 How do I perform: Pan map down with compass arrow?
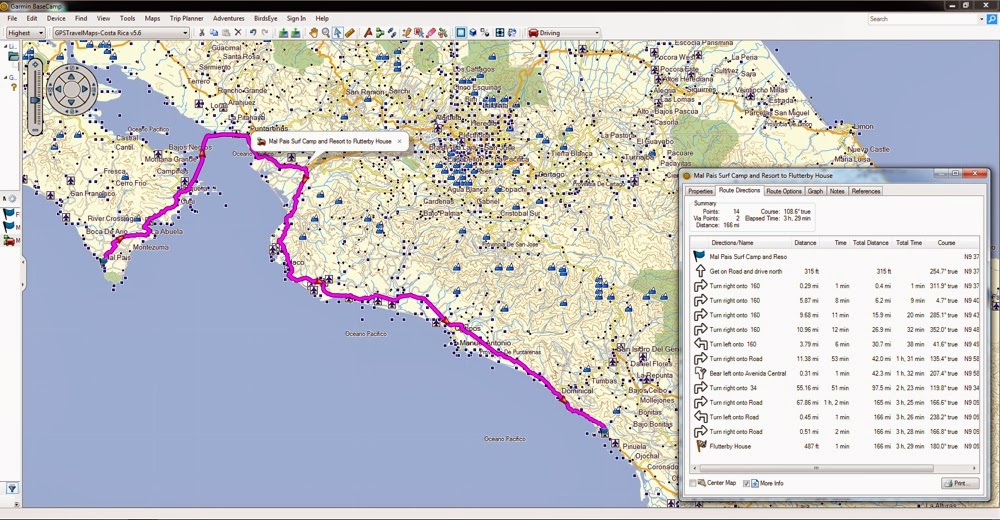[x=71, y=103]
